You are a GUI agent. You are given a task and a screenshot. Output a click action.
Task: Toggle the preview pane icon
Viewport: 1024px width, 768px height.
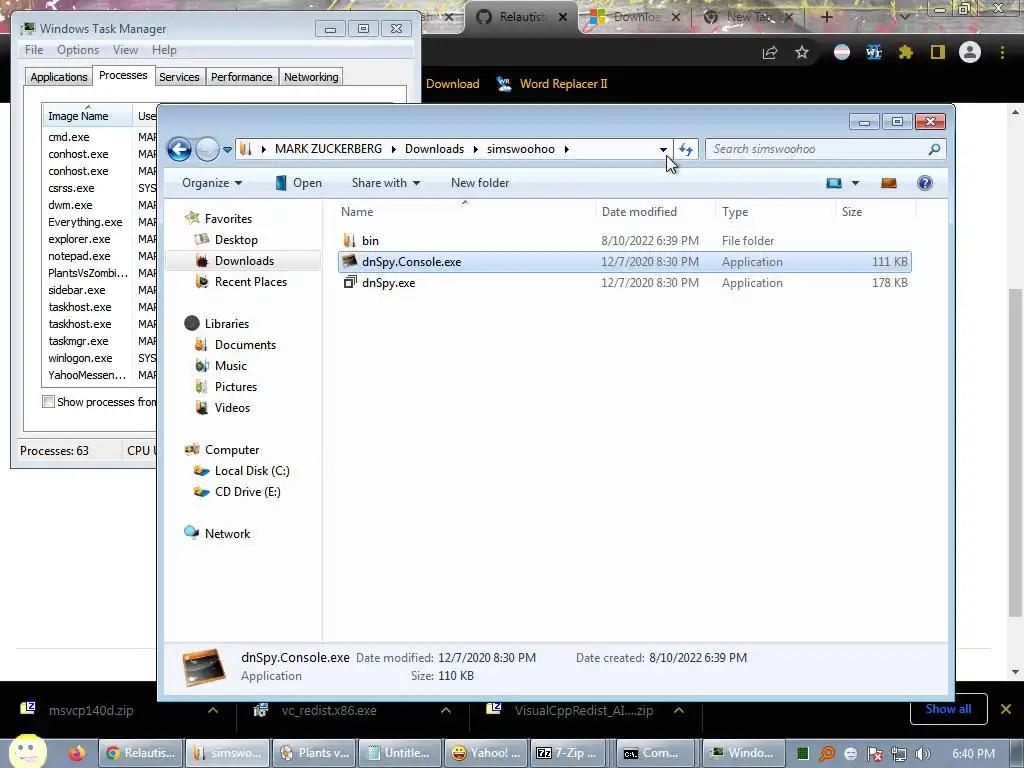click(x=889, y=183)
